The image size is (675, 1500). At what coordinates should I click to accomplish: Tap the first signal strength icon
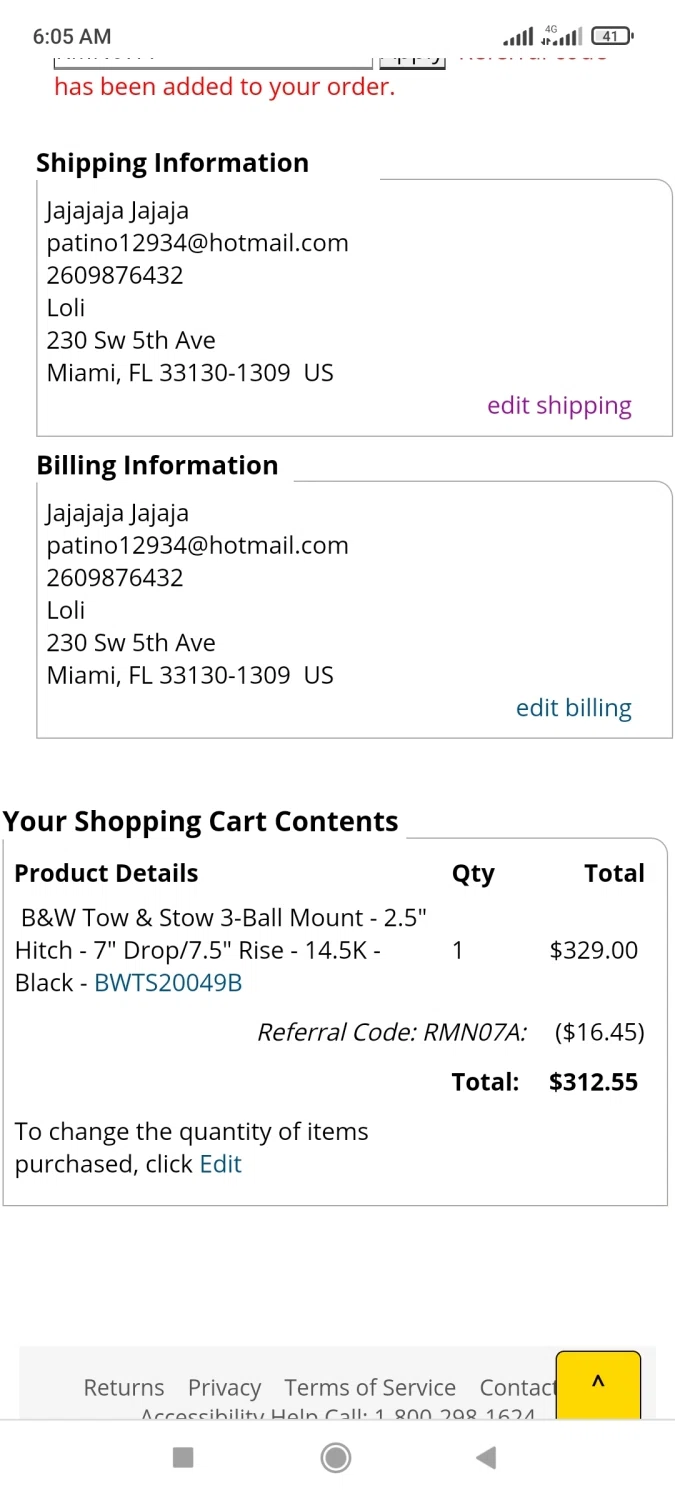[518, 38]
